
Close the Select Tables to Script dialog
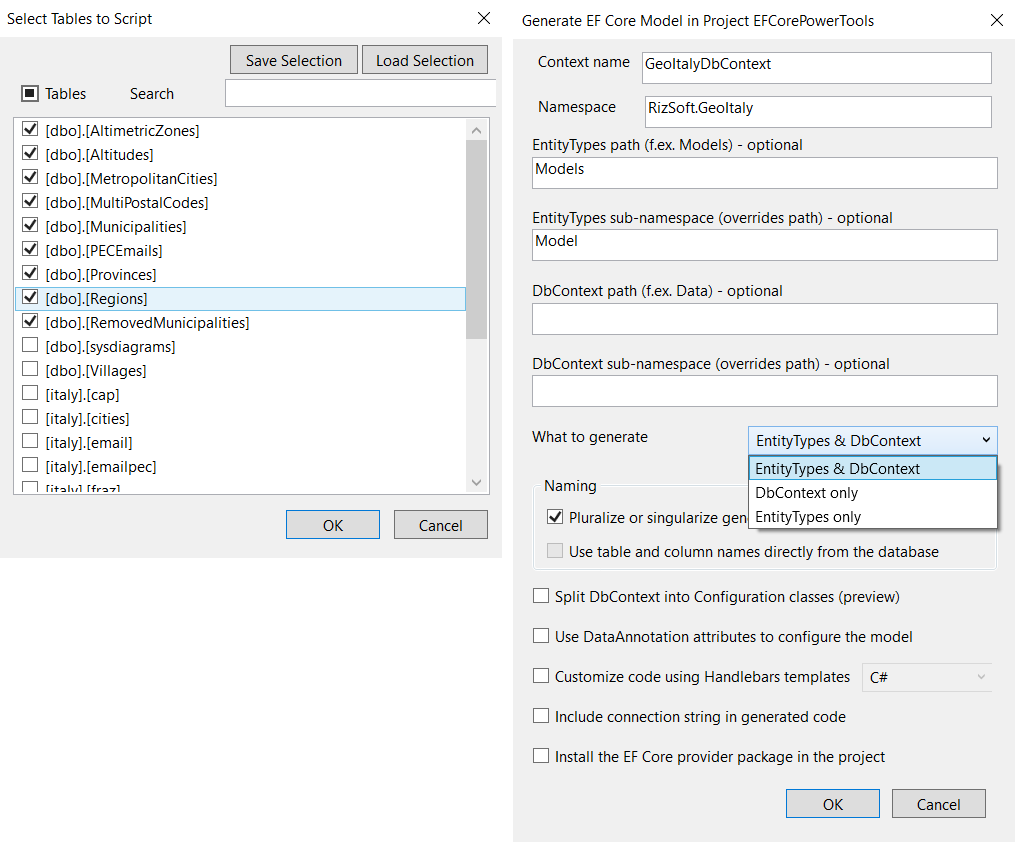(483, 18)
